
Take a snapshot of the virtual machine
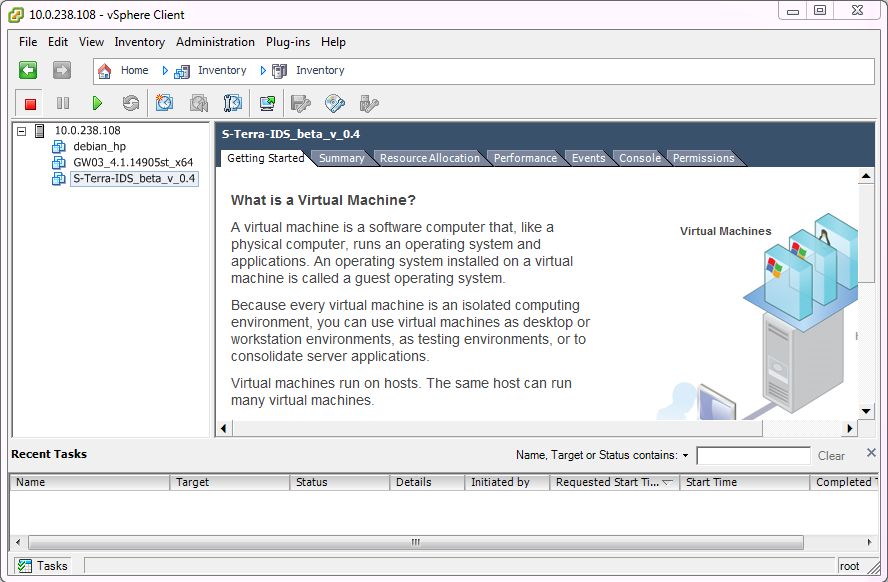(164, 103)
